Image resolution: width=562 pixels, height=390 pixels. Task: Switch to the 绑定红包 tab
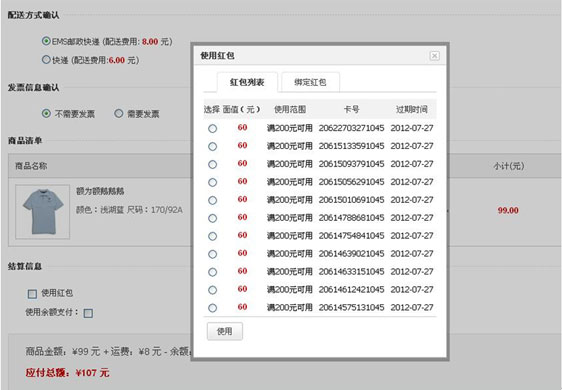[310, 82]
